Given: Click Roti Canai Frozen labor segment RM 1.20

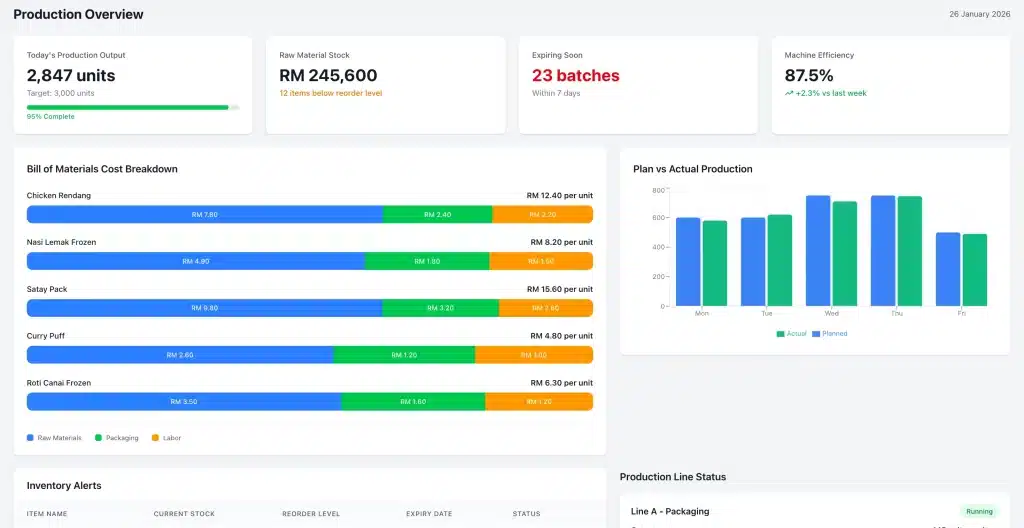Looking at the screenshot, I should pos(539,402).
